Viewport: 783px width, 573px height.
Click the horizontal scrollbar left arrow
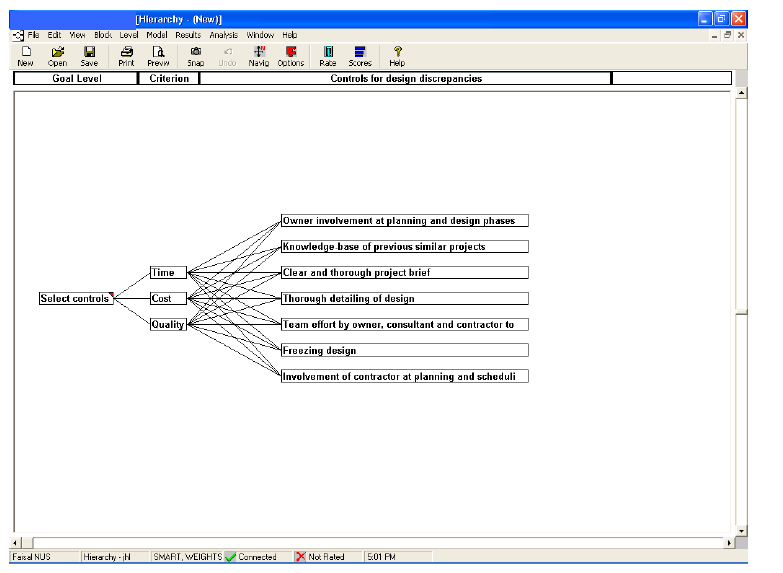(x=15, y=543)
